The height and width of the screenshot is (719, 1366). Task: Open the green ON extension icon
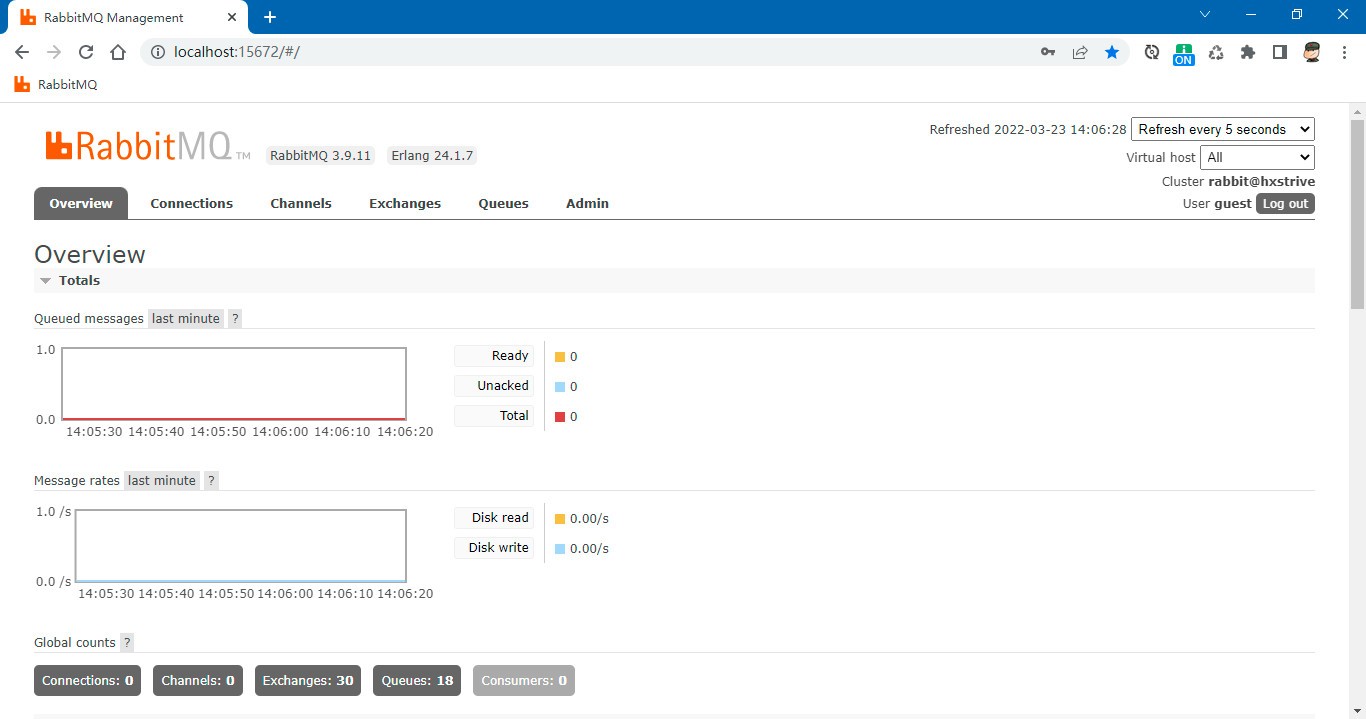1184,54
